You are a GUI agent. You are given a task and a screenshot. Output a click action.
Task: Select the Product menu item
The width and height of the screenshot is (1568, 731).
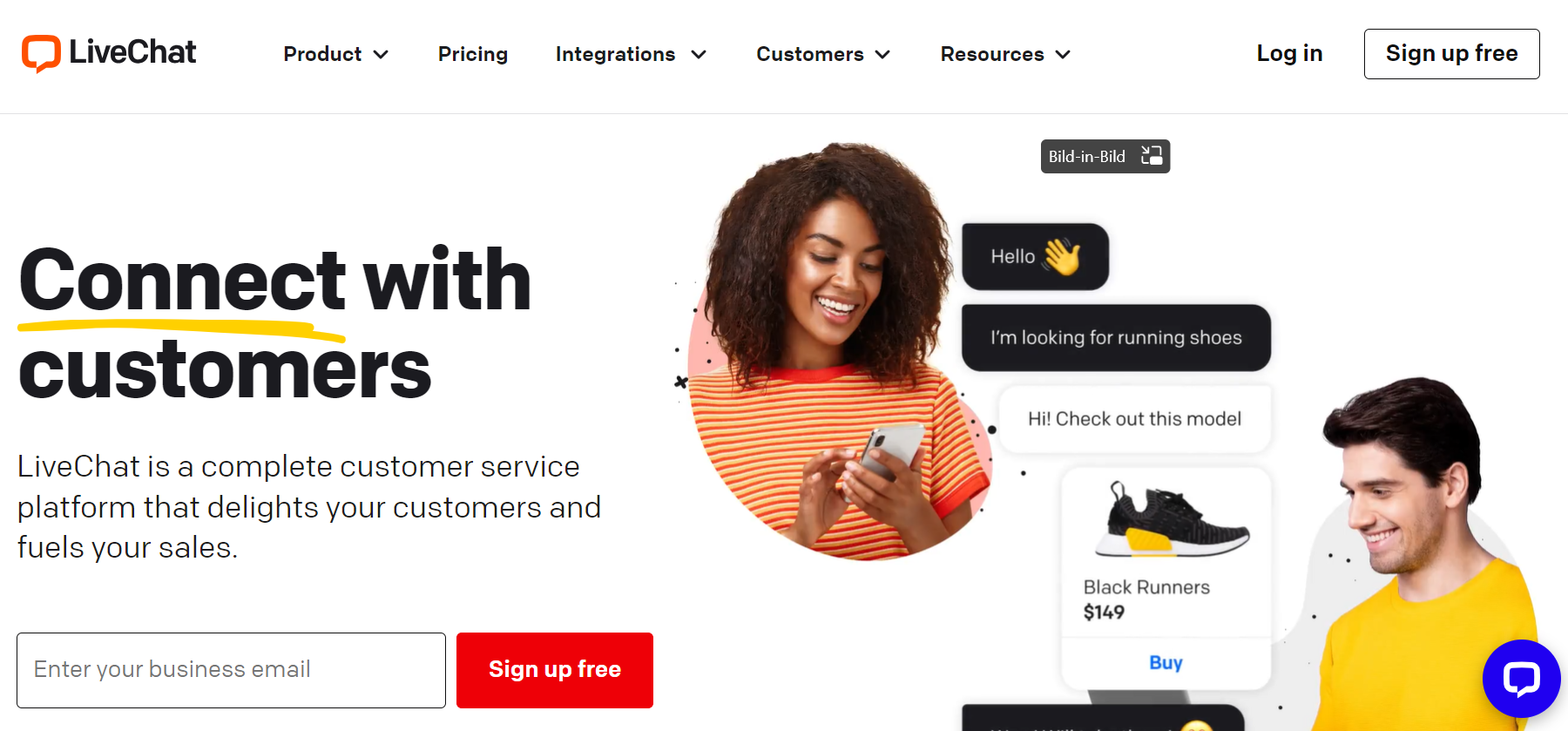[322, 54]
